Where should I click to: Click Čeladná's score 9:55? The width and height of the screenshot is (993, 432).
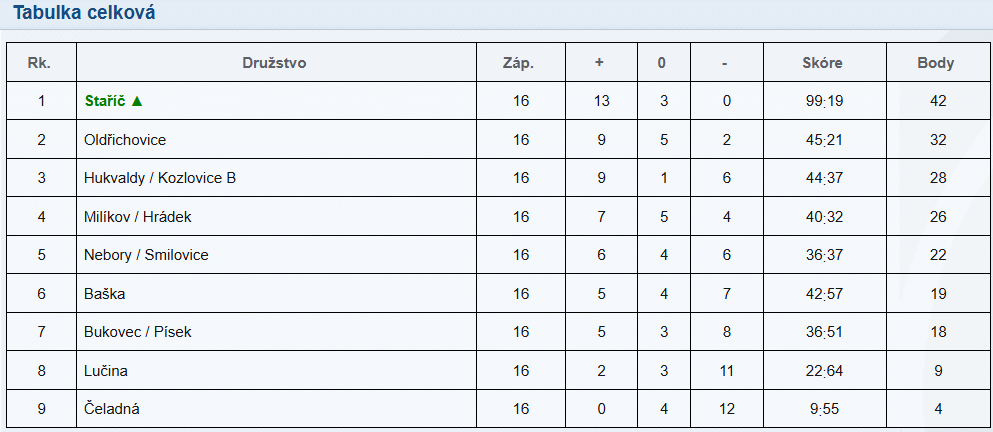[x=823, y=409]
